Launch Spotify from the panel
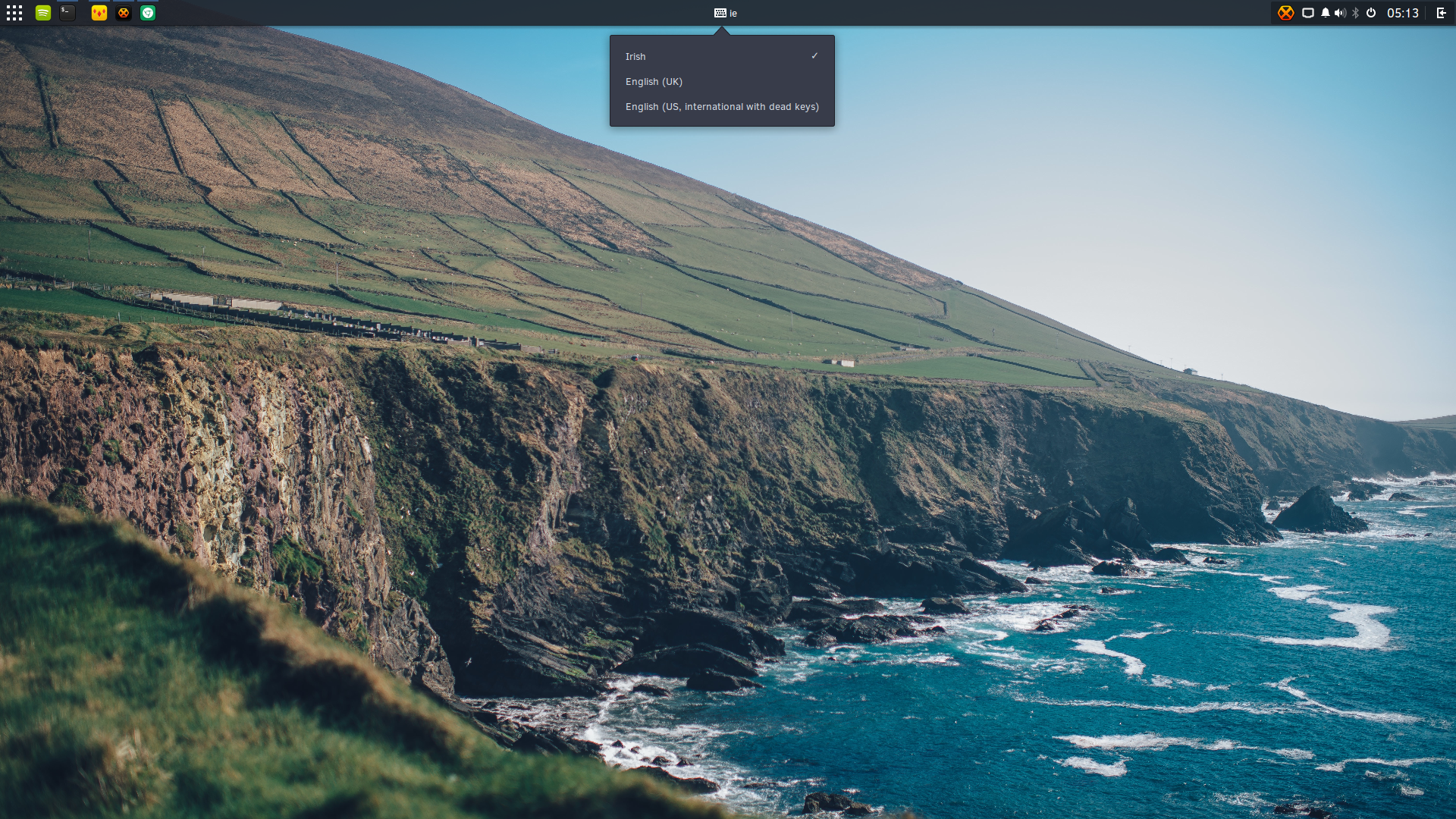 [43, 13]
